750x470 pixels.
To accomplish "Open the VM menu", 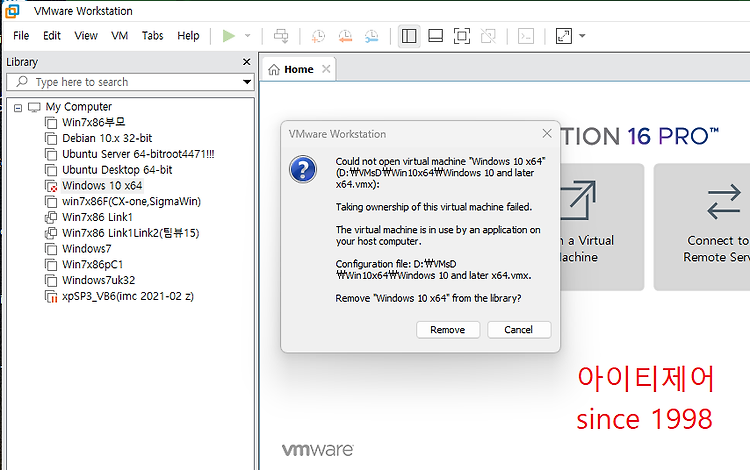I will [120, 36].
